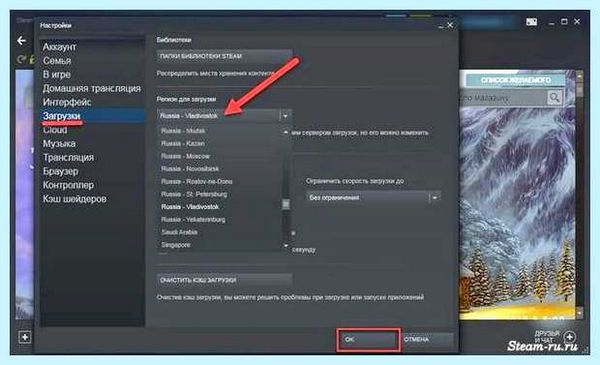Click the ПАПКИ БИБЛИОТЕКИ STEAM button
Viewport: 600px width, 365px height.
pos(224,56)
